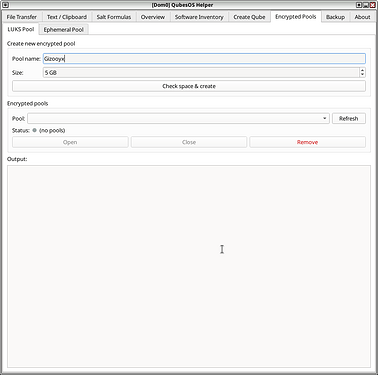Click the "(no pools)" status text
Image resolution: width=378 pixels, height=375 pixels.
pyautogui.click(x=52, y=130)
